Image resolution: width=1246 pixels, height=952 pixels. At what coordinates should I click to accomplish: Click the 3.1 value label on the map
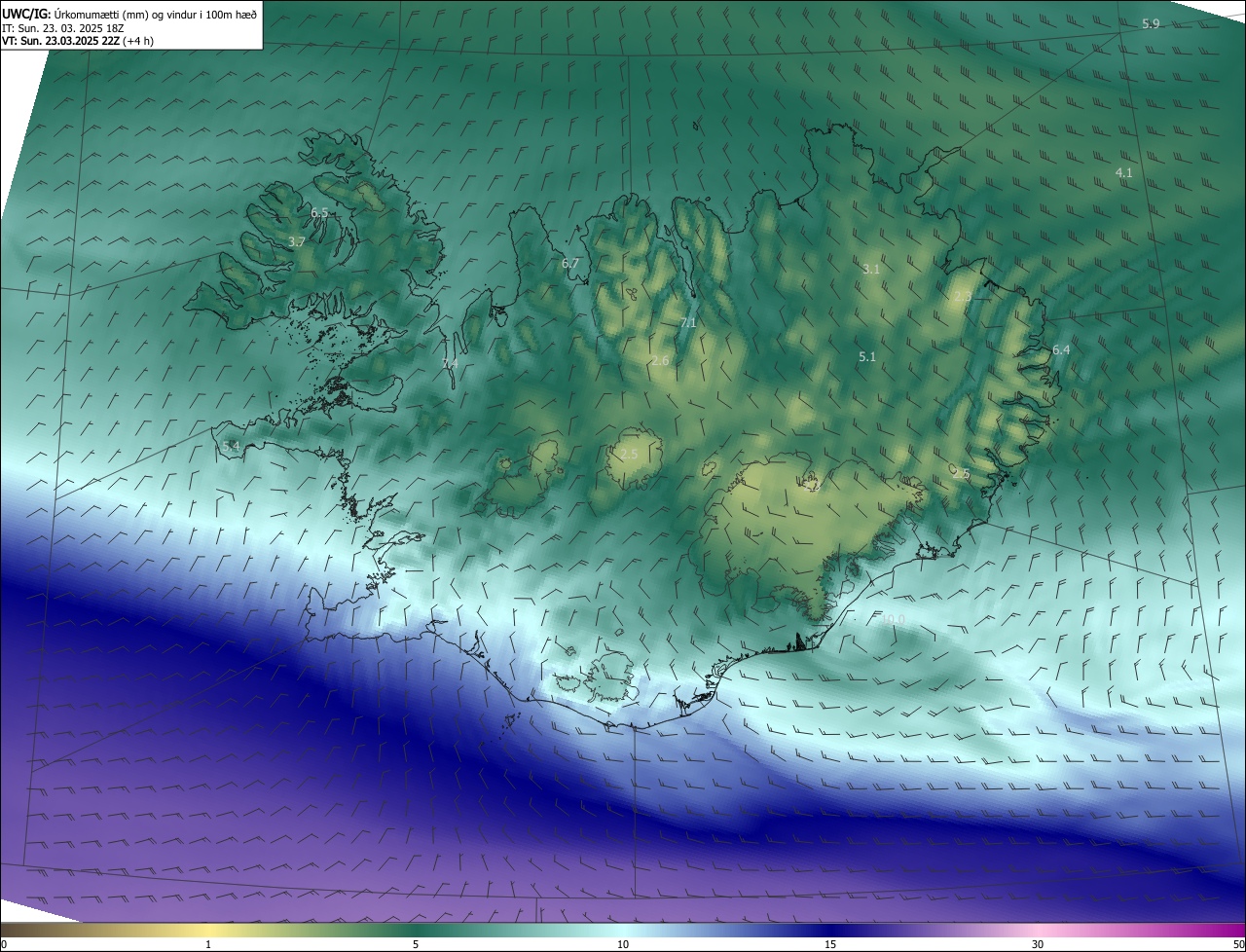pos(871,269)
